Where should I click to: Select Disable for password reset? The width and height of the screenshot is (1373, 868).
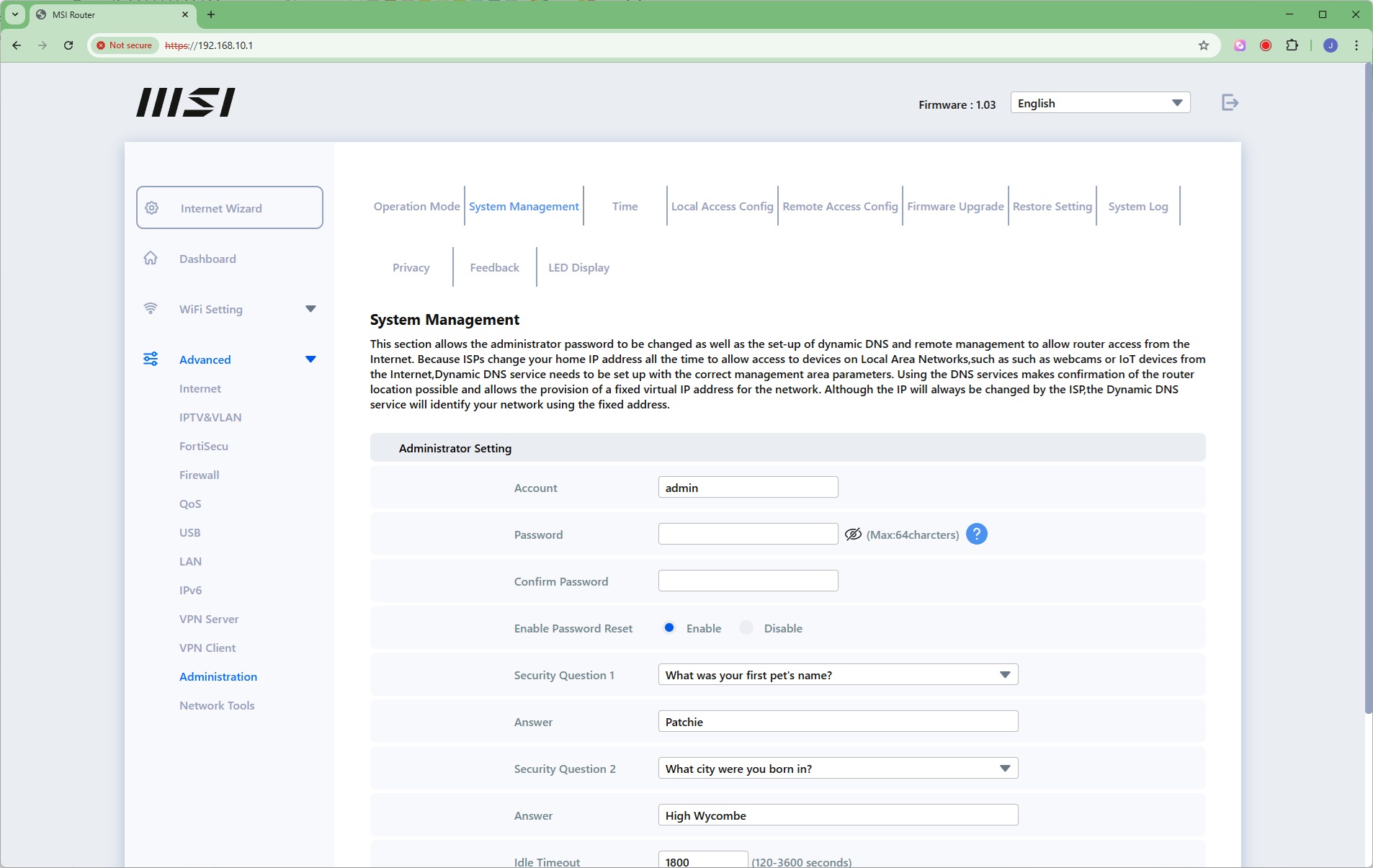point(746,628)
